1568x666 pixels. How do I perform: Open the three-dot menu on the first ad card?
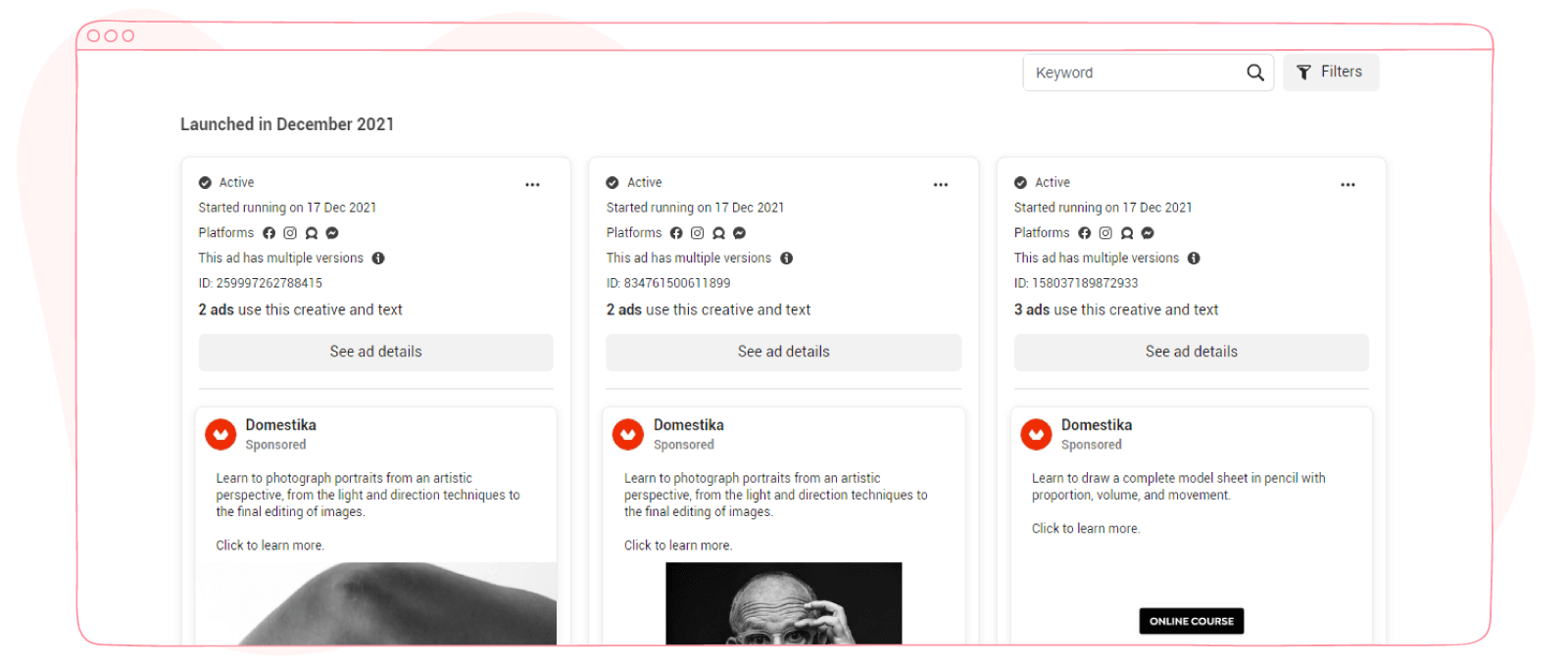[532, 184]
